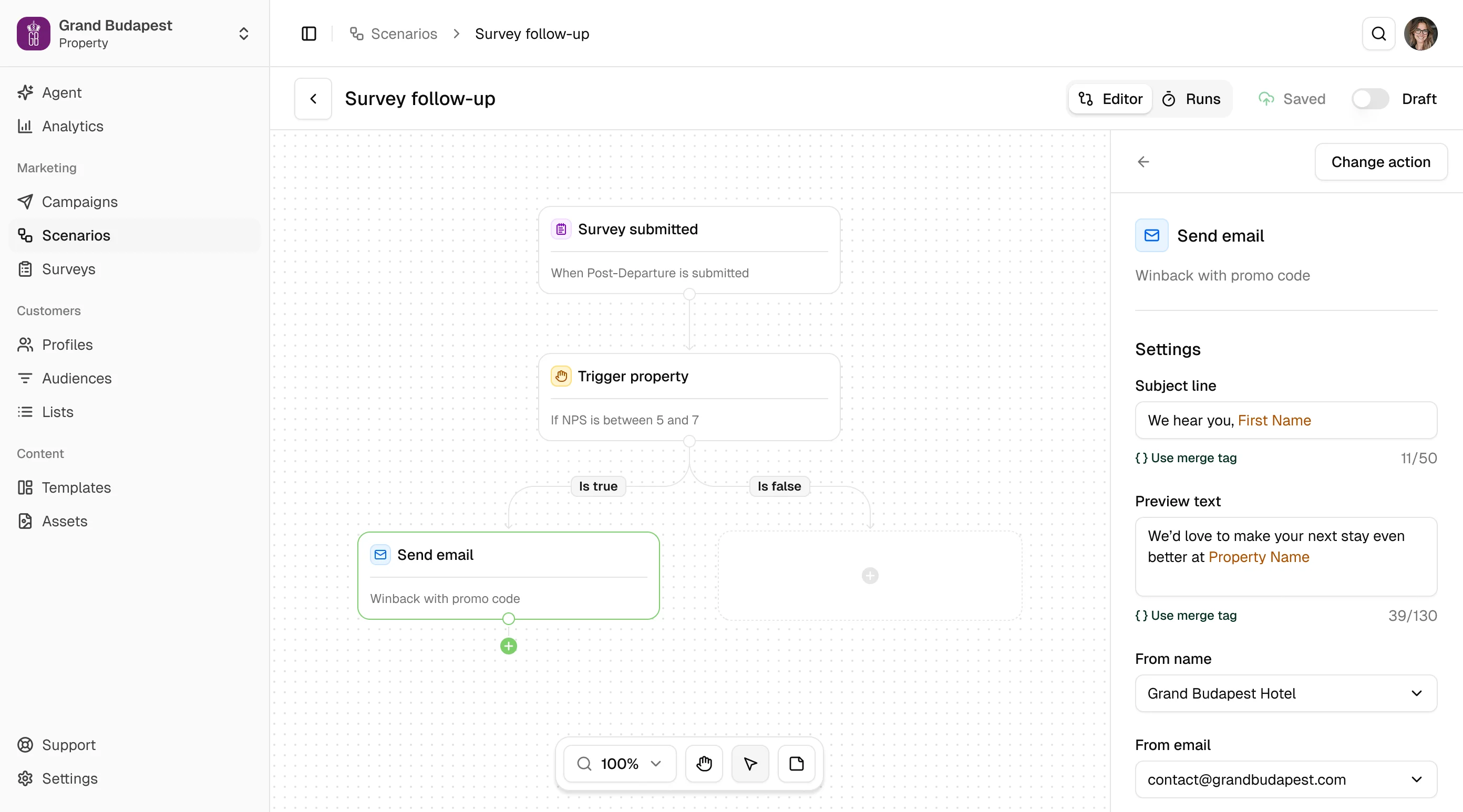Image resolution: width=1463 pixels, height=812 pixels.
Task: Toggle the sidebar panel icon
Action: coord(309,34)
